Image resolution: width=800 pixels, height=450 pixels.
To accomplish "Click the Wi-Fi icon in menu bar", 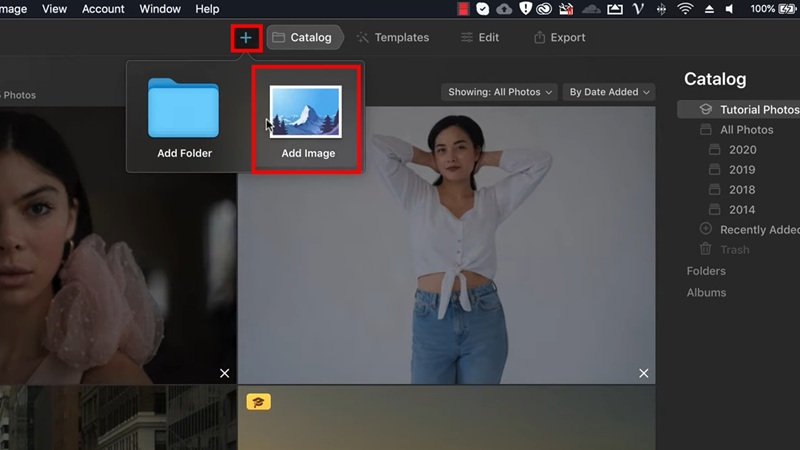I will pos(685,9).
